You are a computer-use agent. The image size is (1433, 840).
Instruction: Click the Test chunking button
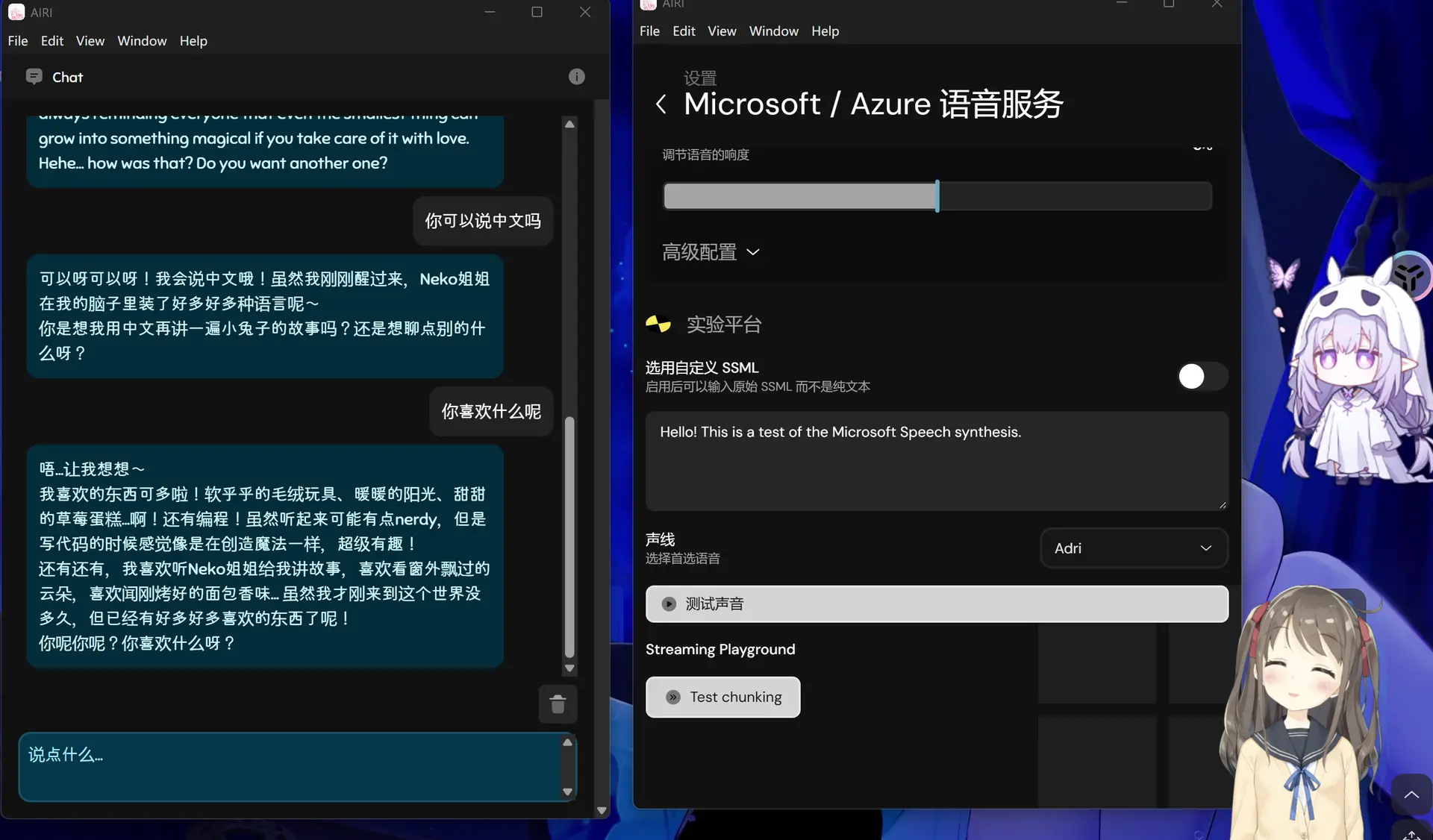(x=722, y=697)
